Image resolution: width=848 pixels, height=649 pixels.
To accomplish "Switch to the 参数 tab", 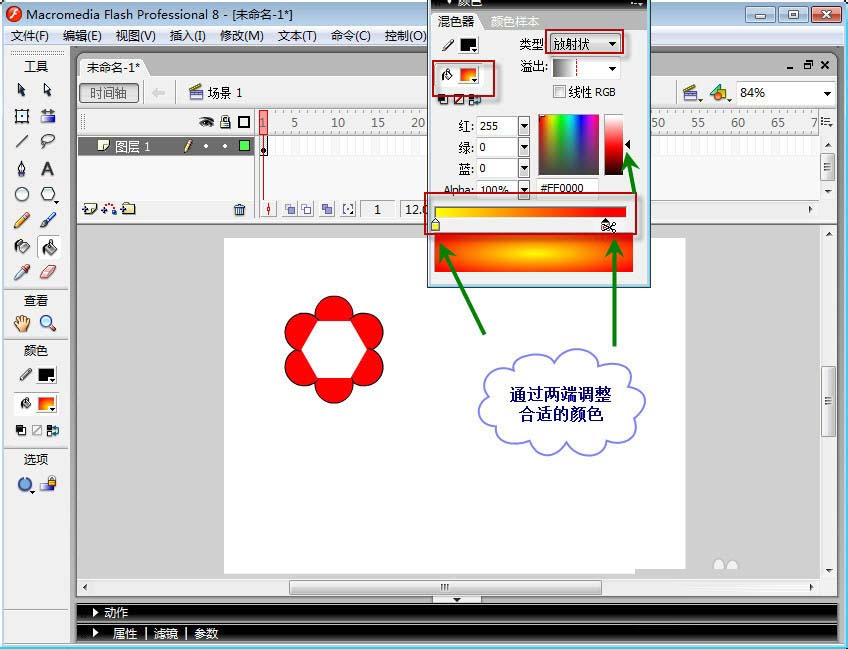I will [206, 633].
